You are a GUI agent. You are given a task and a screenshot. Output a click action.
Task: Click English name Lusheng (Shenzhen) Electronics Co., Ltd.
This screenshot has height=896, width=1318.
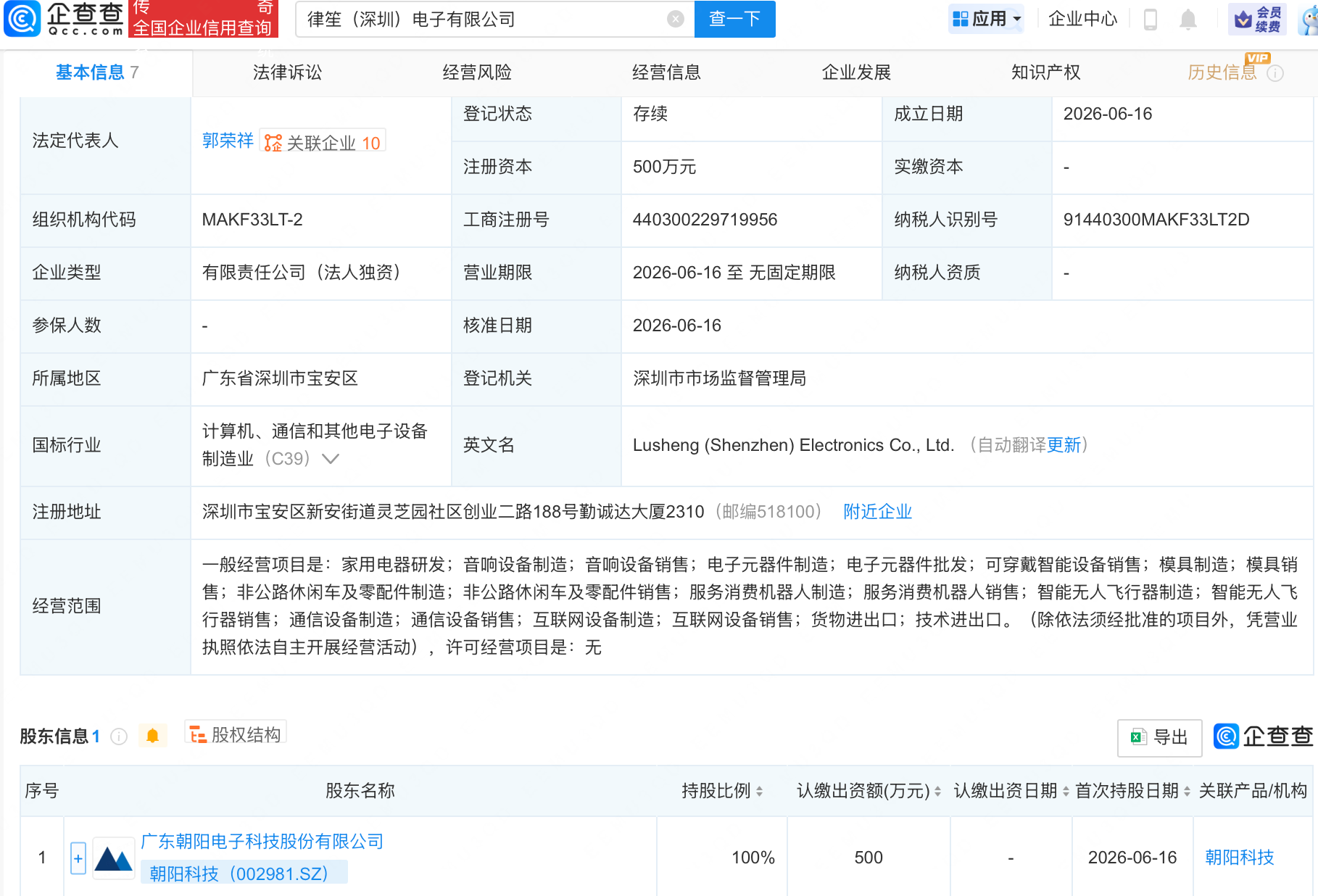pyautogui.click(x=793, y=445)
